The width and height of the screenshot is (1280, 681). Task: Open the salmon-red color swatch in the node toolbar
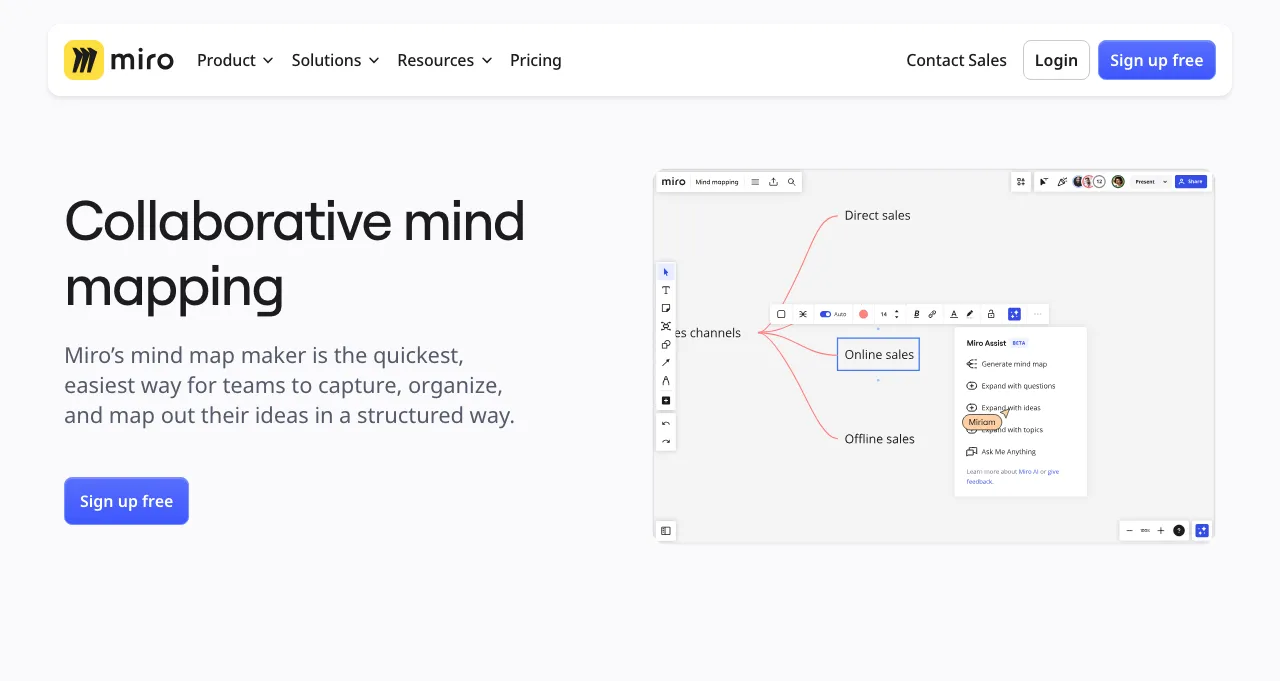pyautogui.click(x=863, y=314)
